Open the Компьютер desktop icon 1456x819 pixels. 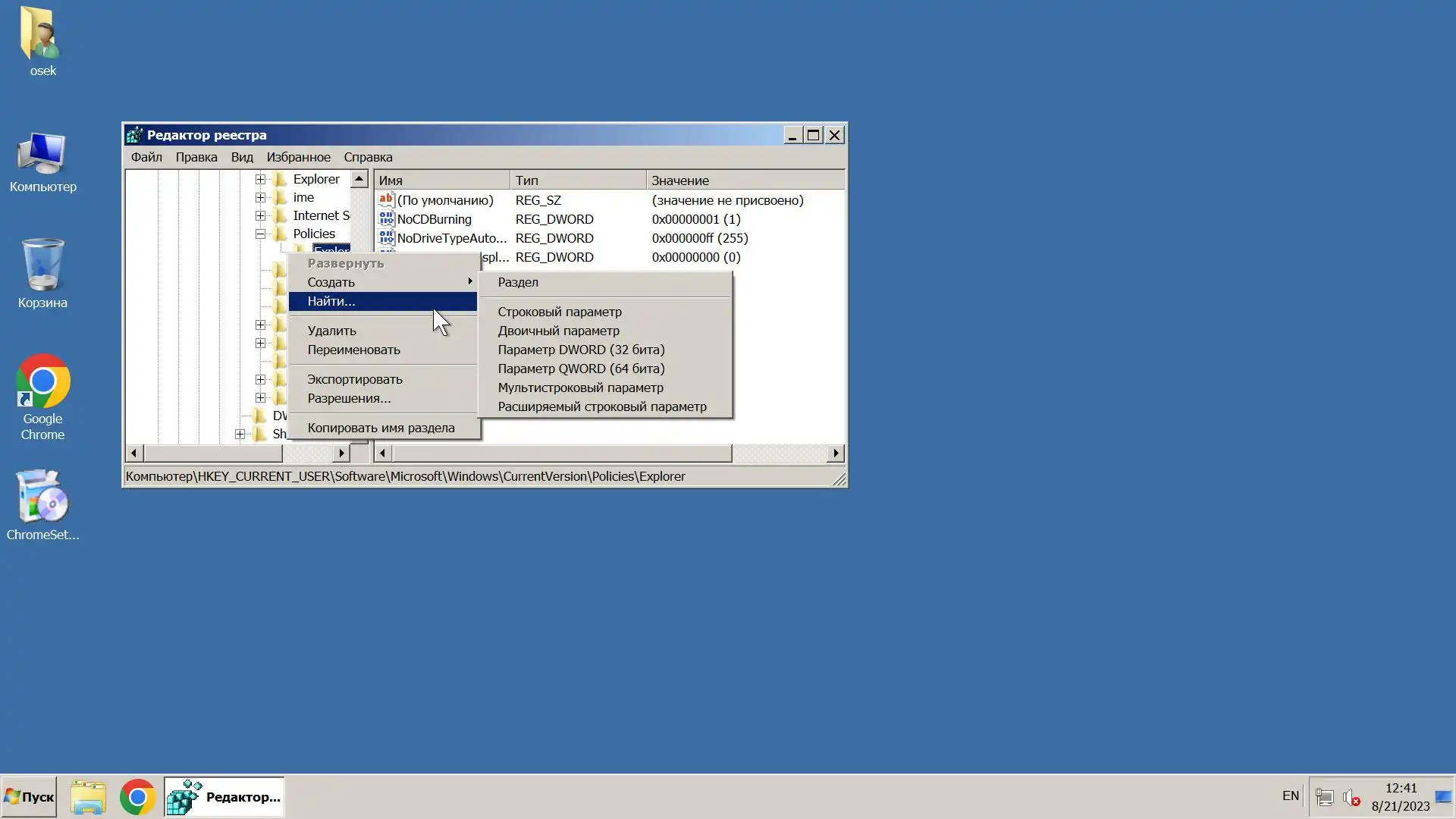(42, 154)
